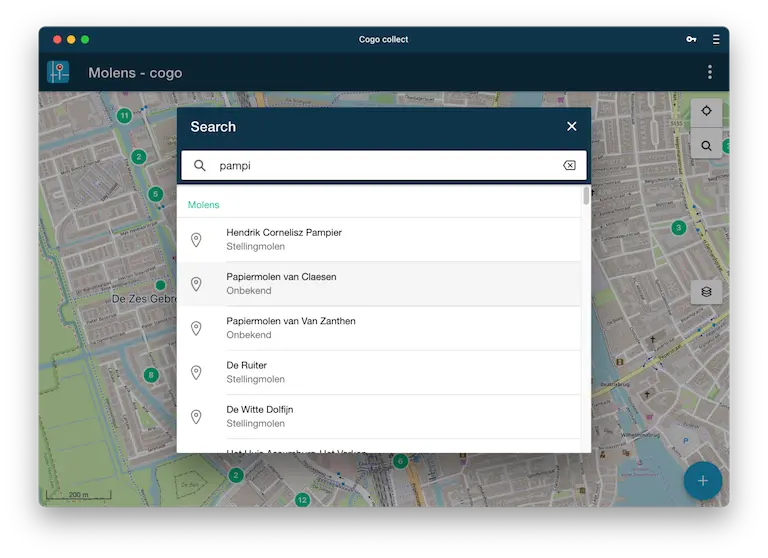
Task: Click the search field containing 'pampi'
Action: point(384,166)
